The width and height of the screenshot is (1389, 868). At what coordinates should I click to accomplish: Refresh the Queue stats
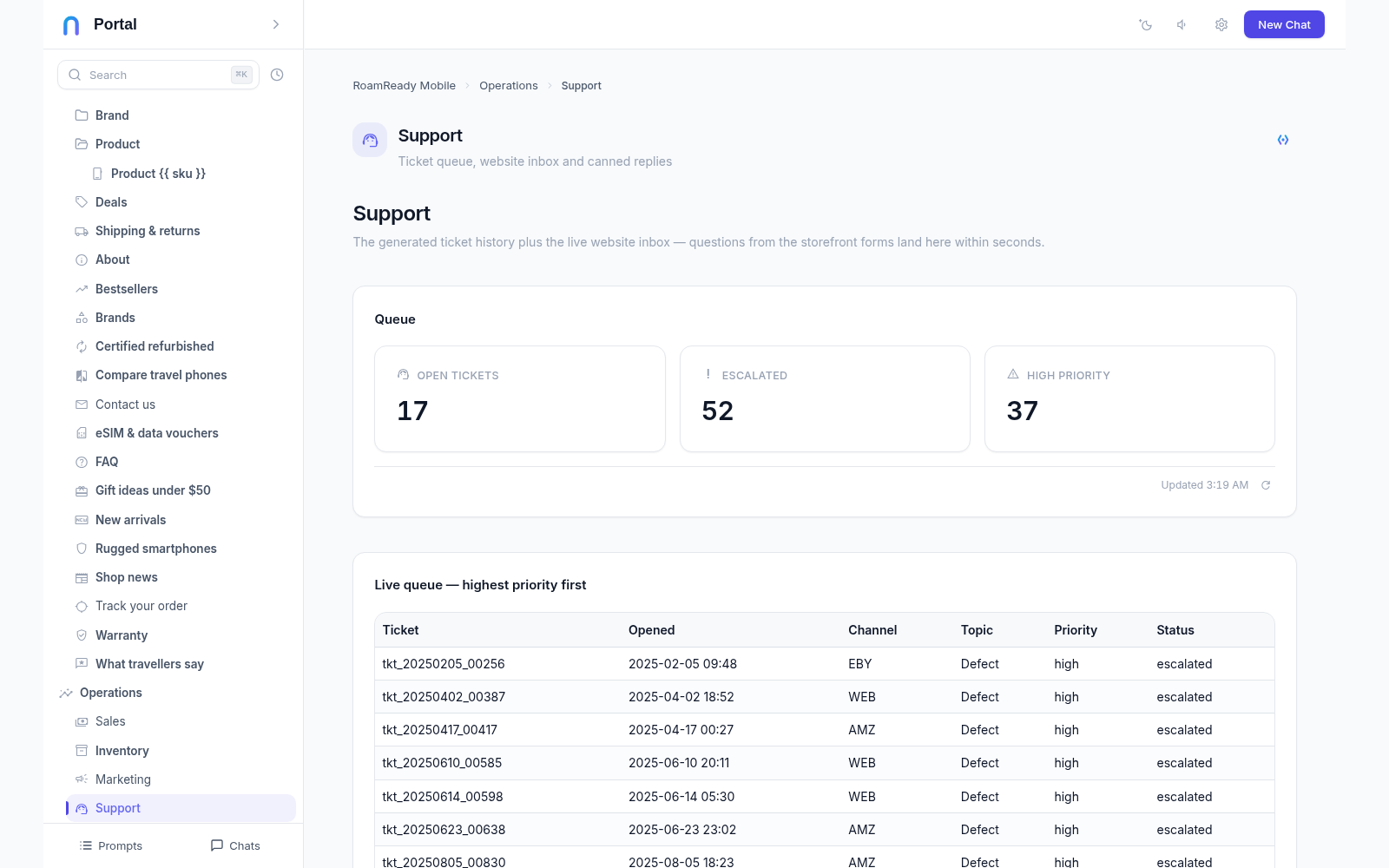click(1266, 485)
